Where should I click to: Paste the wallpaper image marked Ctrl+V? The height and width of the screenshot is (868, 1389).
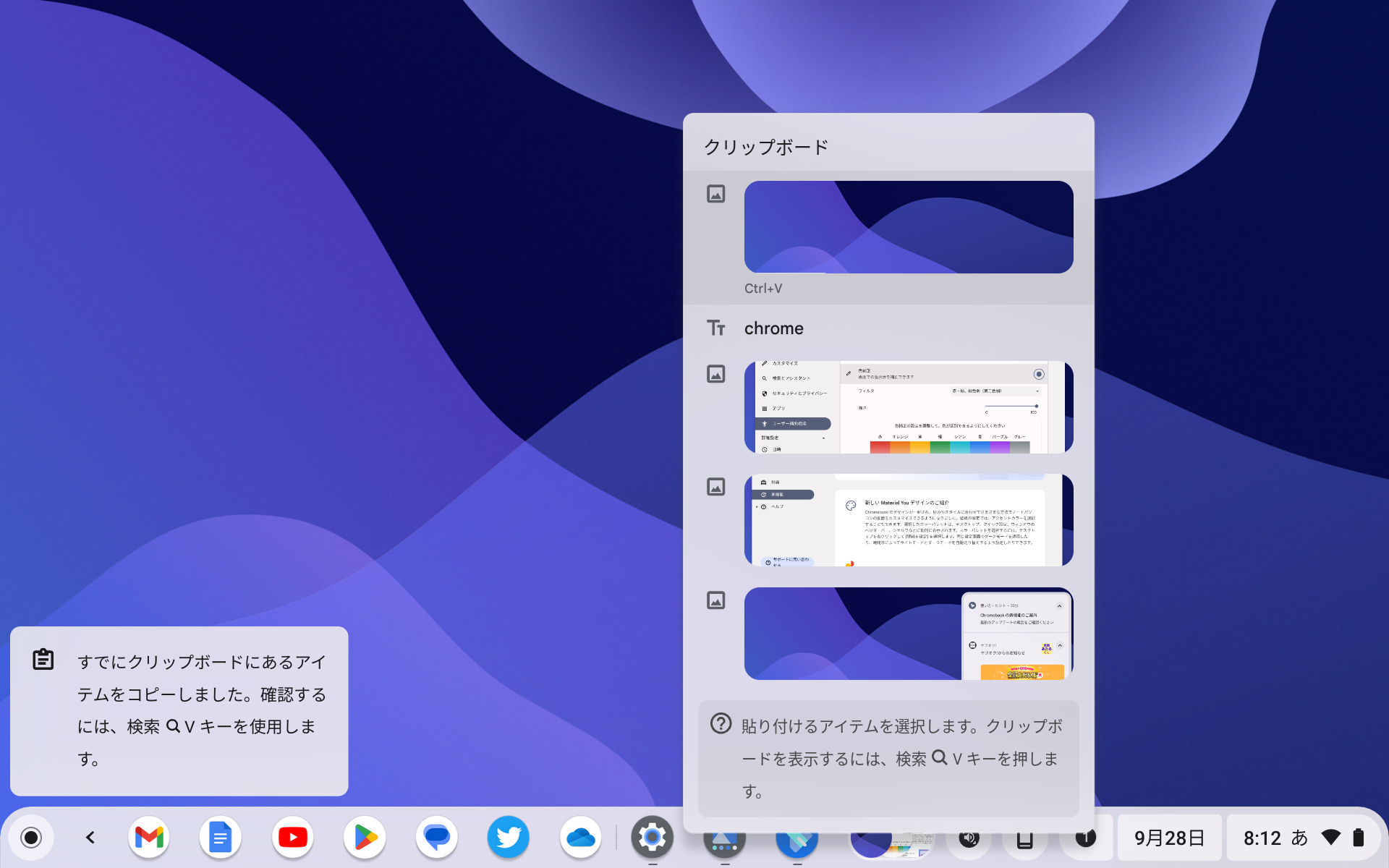[x=908, y=226]
